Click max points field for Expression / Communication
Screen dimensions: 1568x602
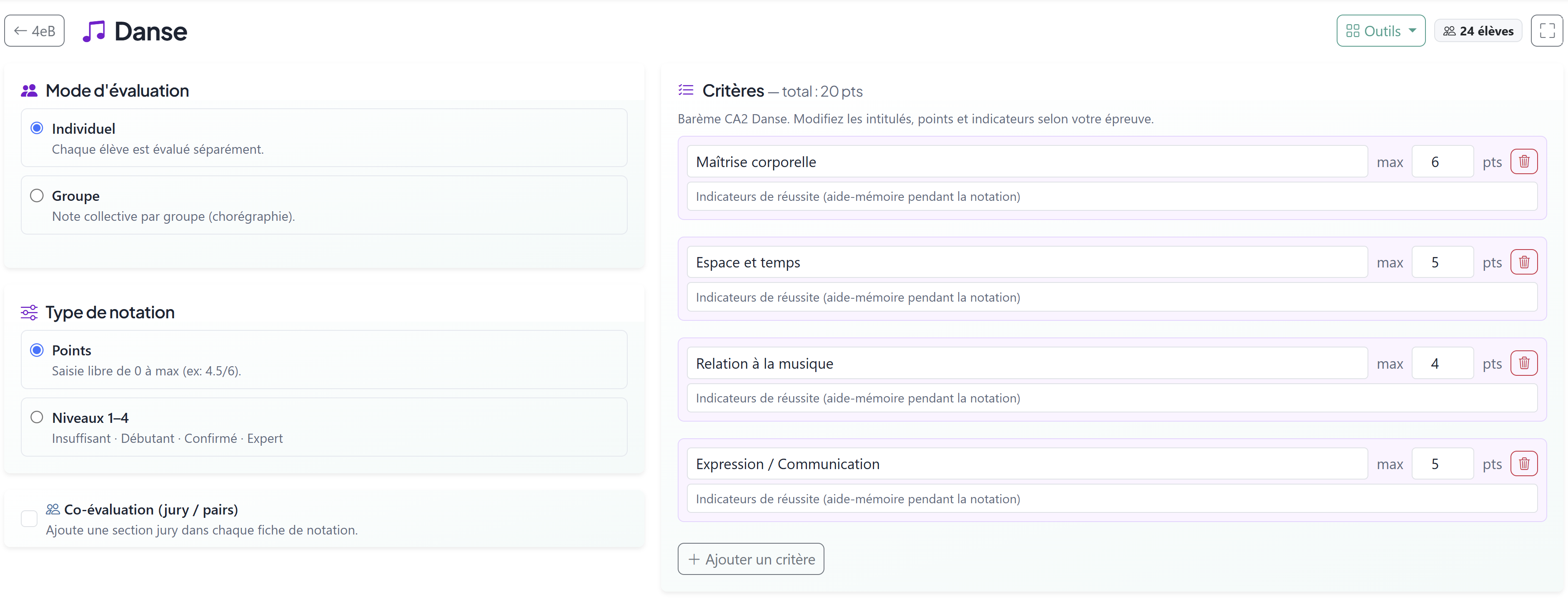point(1442,463)
